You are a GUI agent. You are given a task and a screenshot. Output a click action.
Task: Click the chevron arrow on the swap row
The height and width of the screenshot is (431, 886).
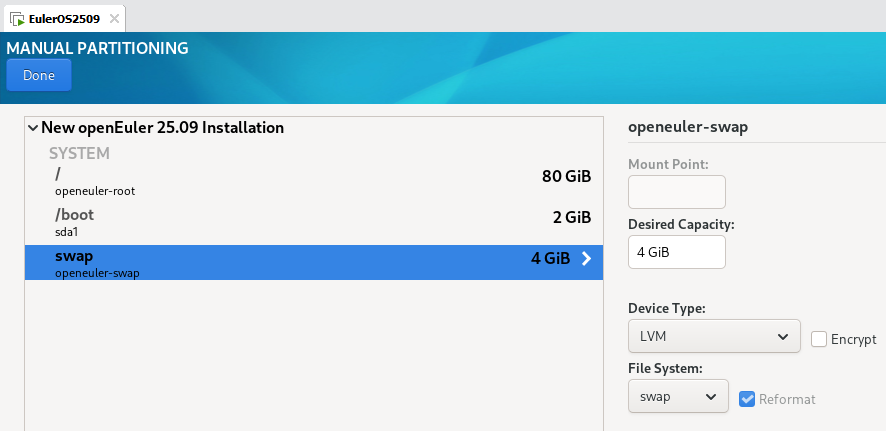click(587, 259)
